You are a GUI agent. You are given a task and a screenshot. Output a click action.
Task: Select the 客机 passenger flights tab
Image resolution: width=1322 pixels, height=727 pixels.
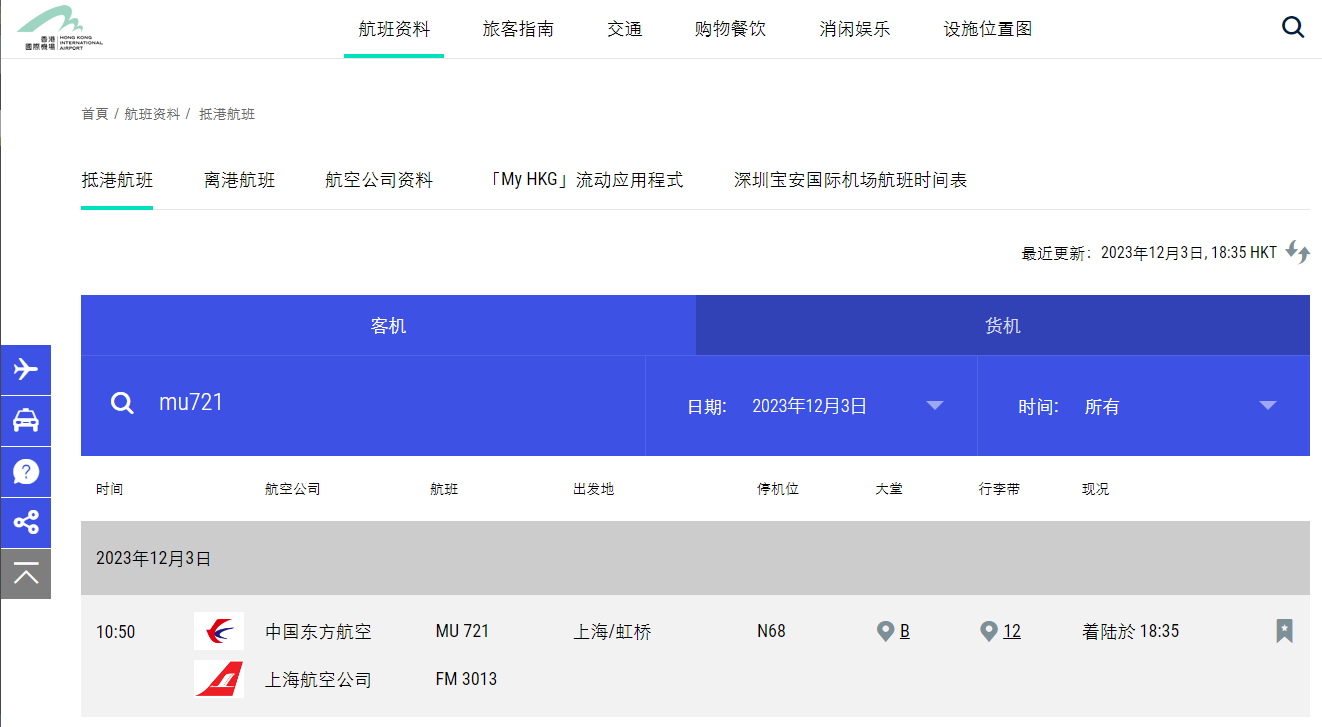(x=388, y=326)
